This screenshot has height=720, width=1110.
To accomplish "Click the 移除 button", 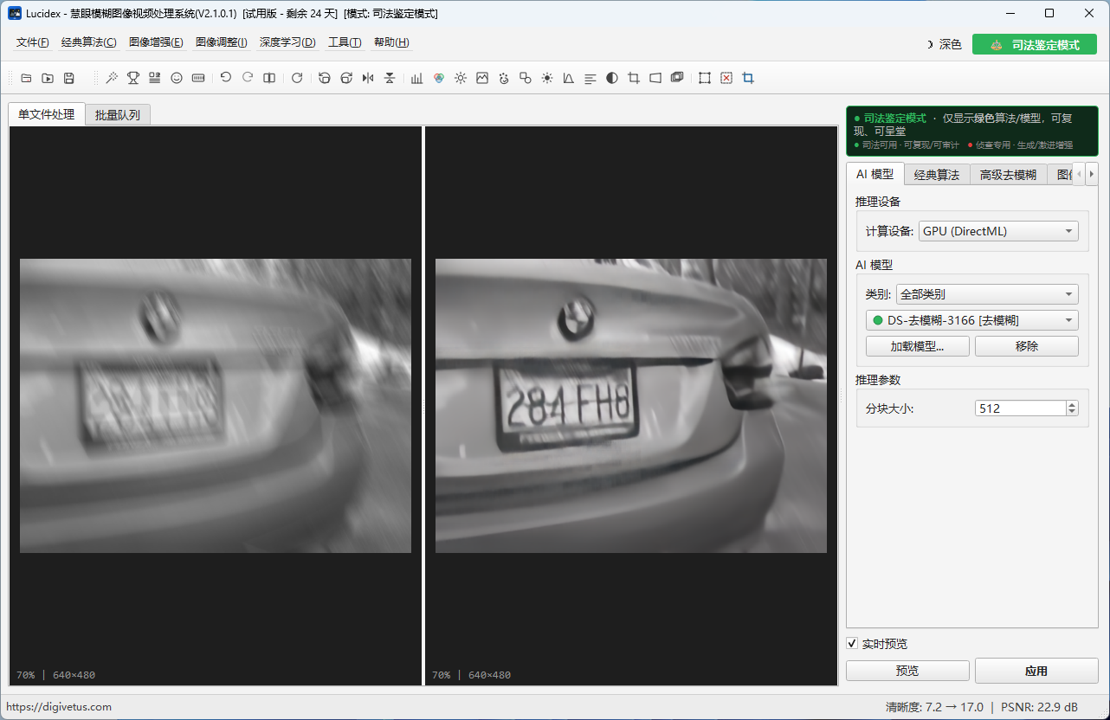I will [1026, 346].
